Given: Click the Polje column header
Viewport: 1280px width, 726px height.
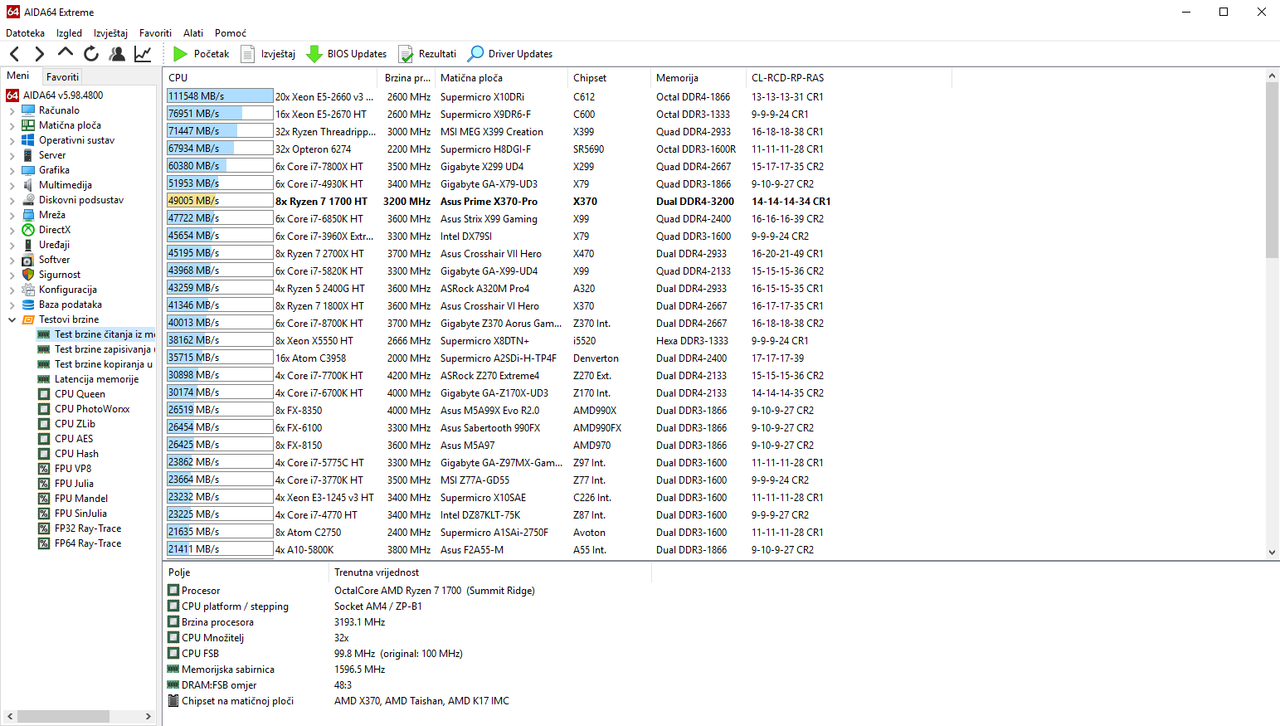Looking at the screenshot, I should 246,573.
